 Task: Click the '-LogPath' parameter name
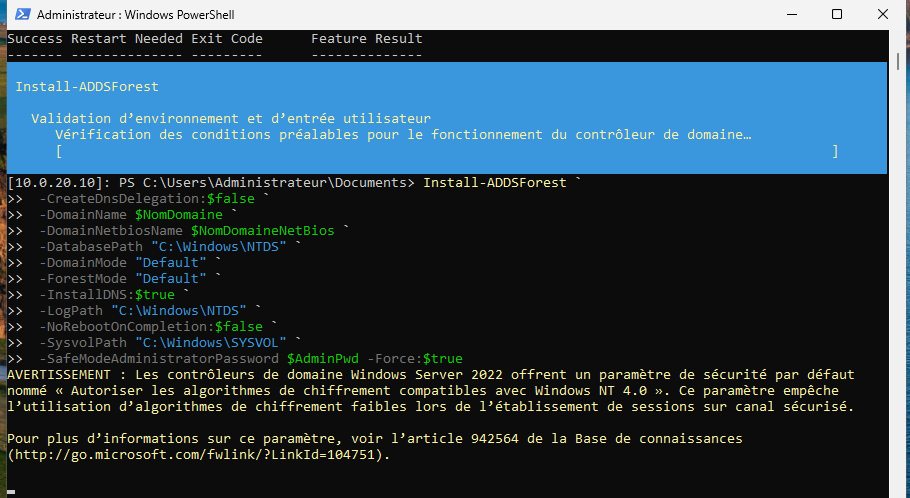71,311
